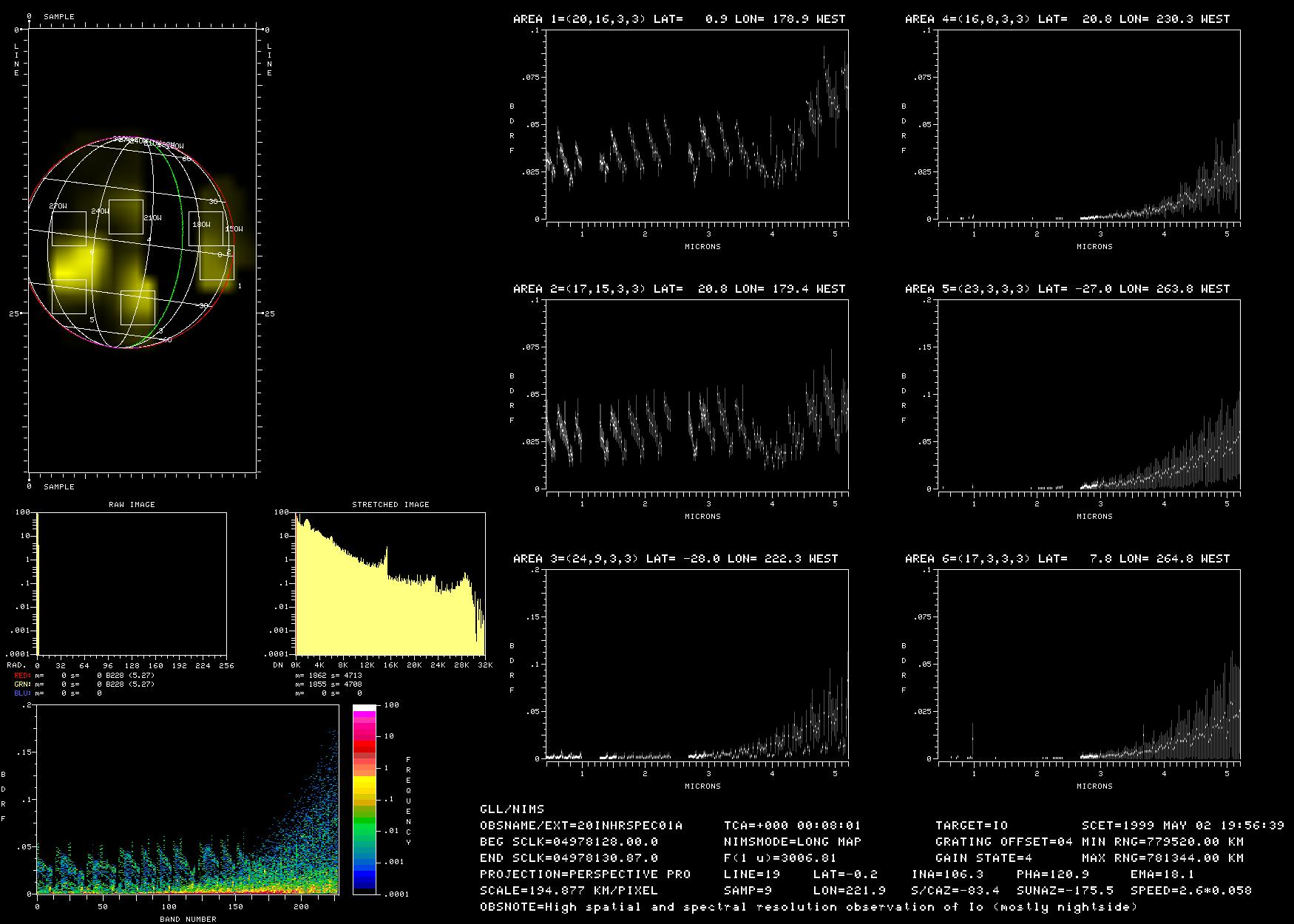Click the Area 5 box on the globe
This screenshot has height=924, width=1294.
[69, 296]
